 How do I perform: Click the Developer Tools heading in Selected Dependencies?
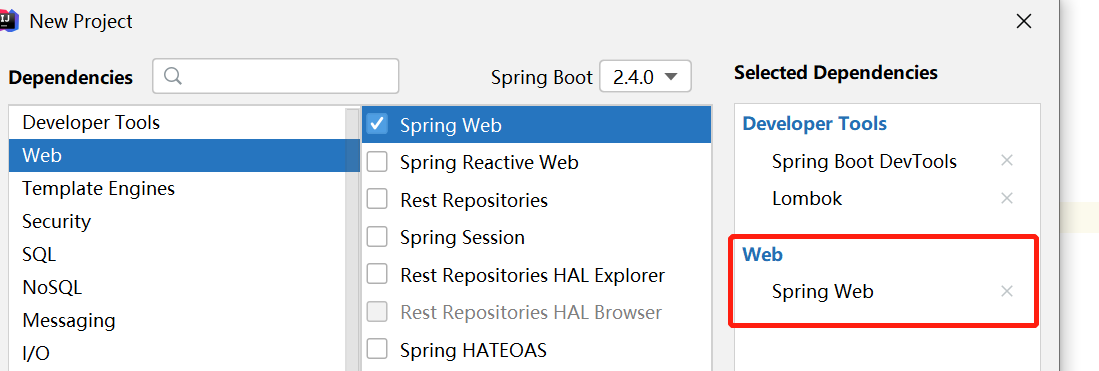[x=814, y=124]
